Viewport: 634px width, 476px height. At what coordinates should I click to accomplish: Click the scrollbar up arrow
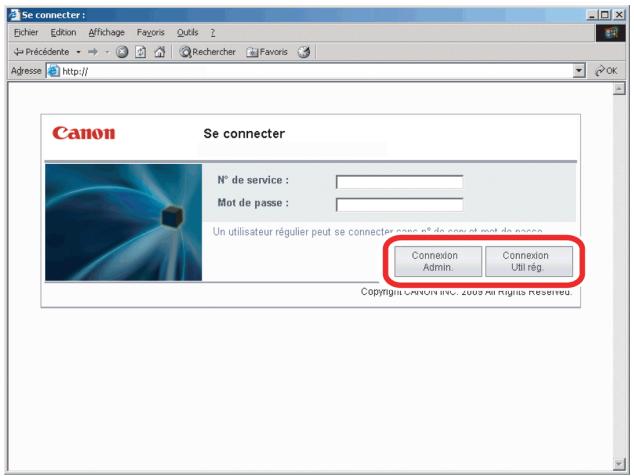tap(619, 89)
